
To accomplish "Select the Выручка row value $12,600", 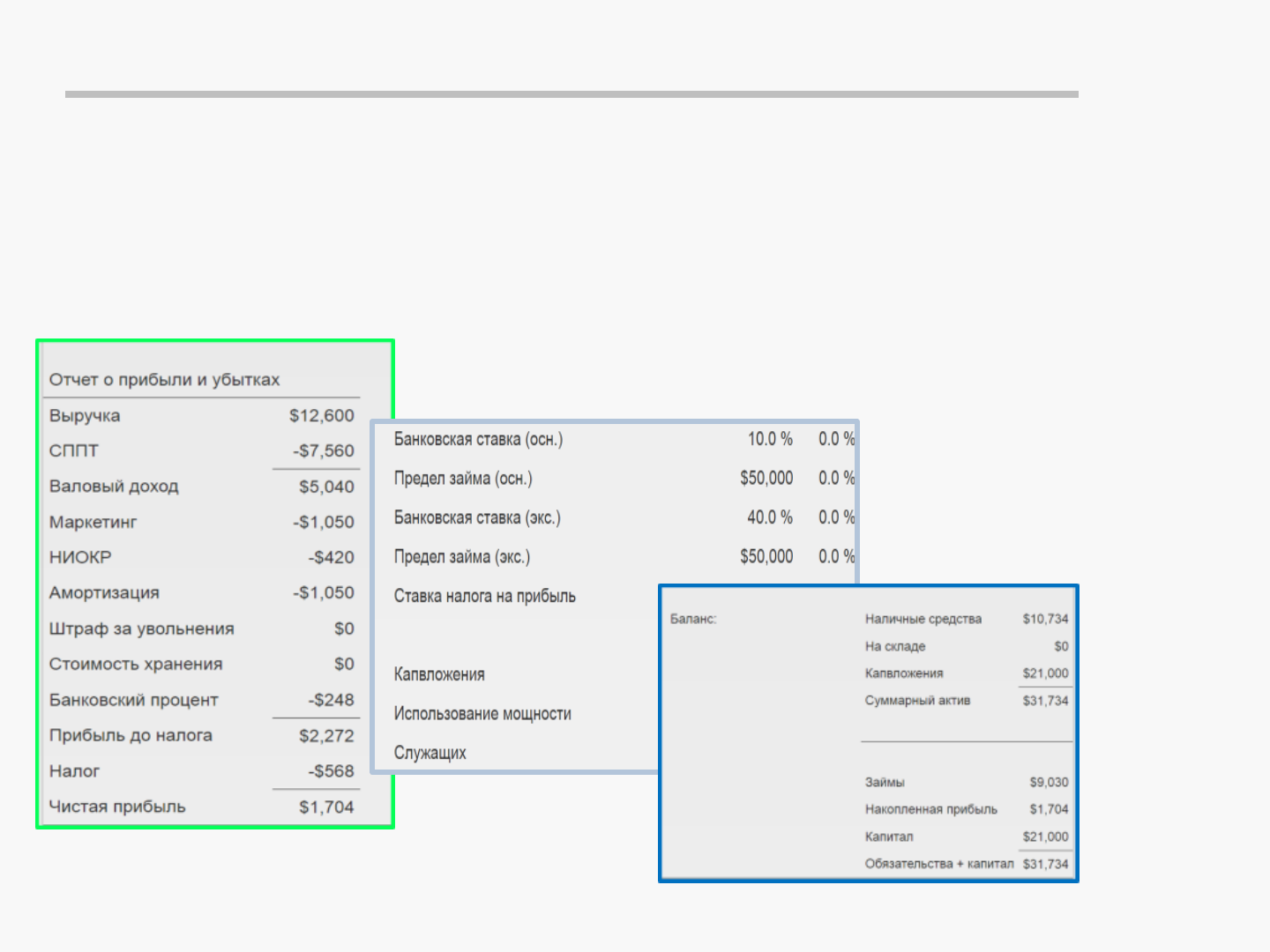I will (x=321, y=416).
